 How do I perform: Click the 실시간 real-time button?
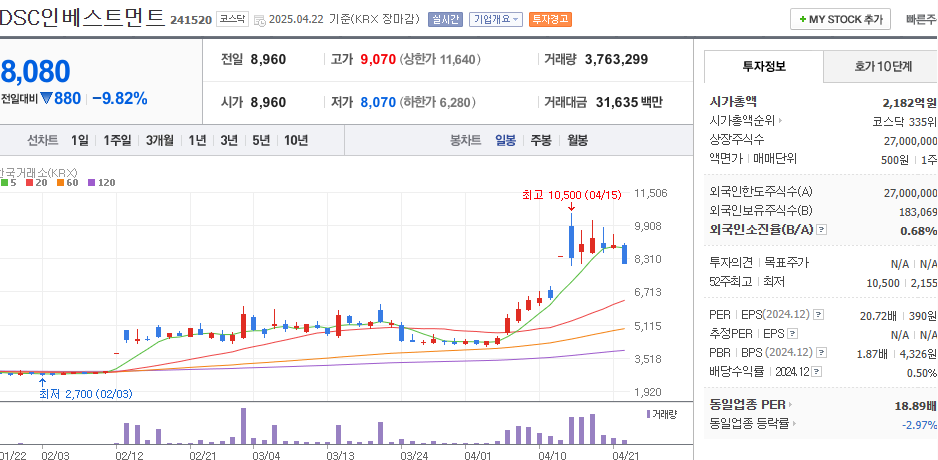pyautogui.click(x=445, y=19)
